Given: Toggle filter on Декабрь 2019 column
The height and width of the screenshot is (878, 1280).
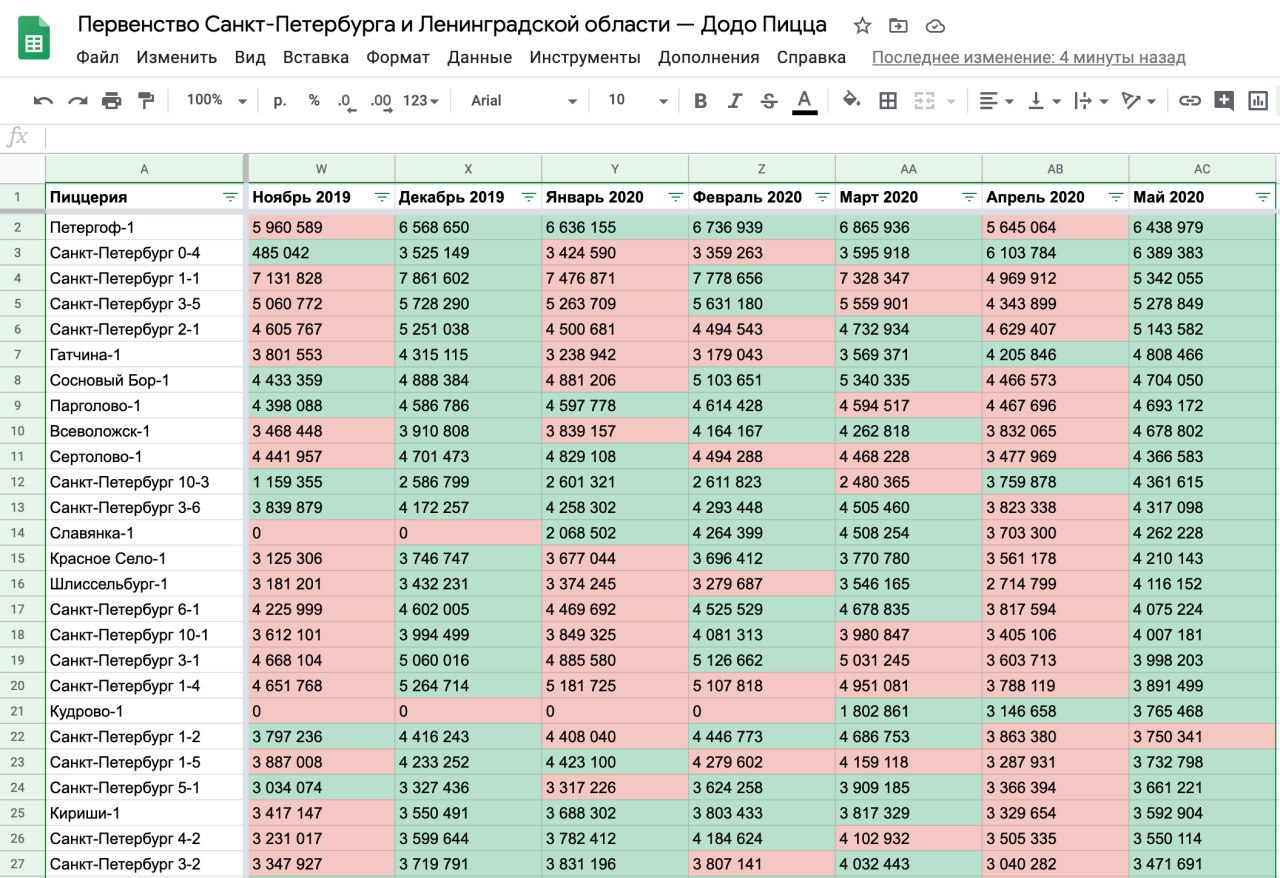Looking at the screenshot, I should click(x=528, y=197).
